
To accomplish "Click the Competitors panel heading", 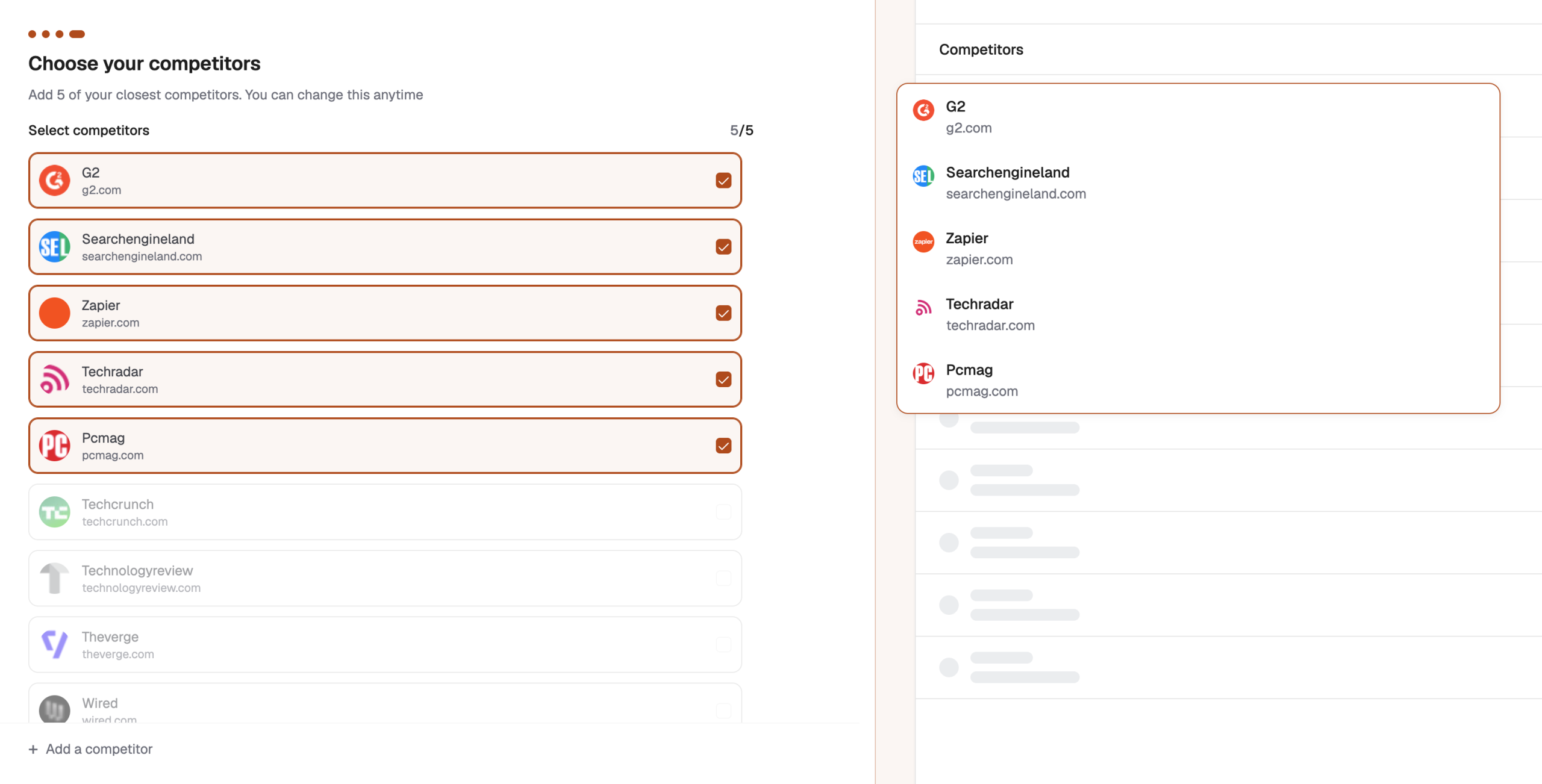I will click(981, 49).
